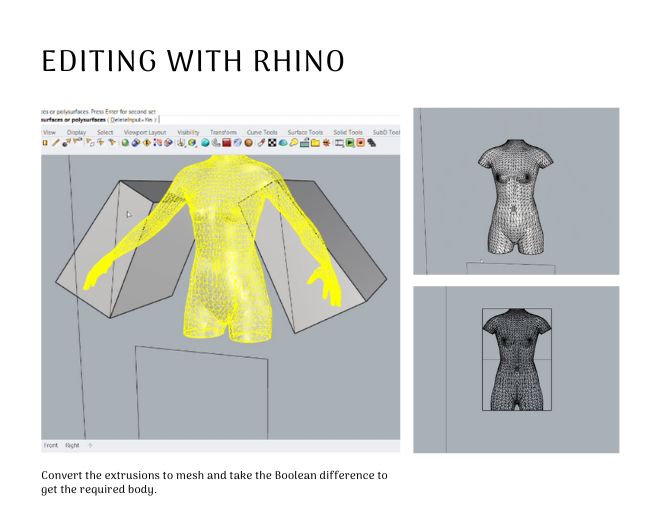Click the cyan sphere icon

tap(205, 143)
